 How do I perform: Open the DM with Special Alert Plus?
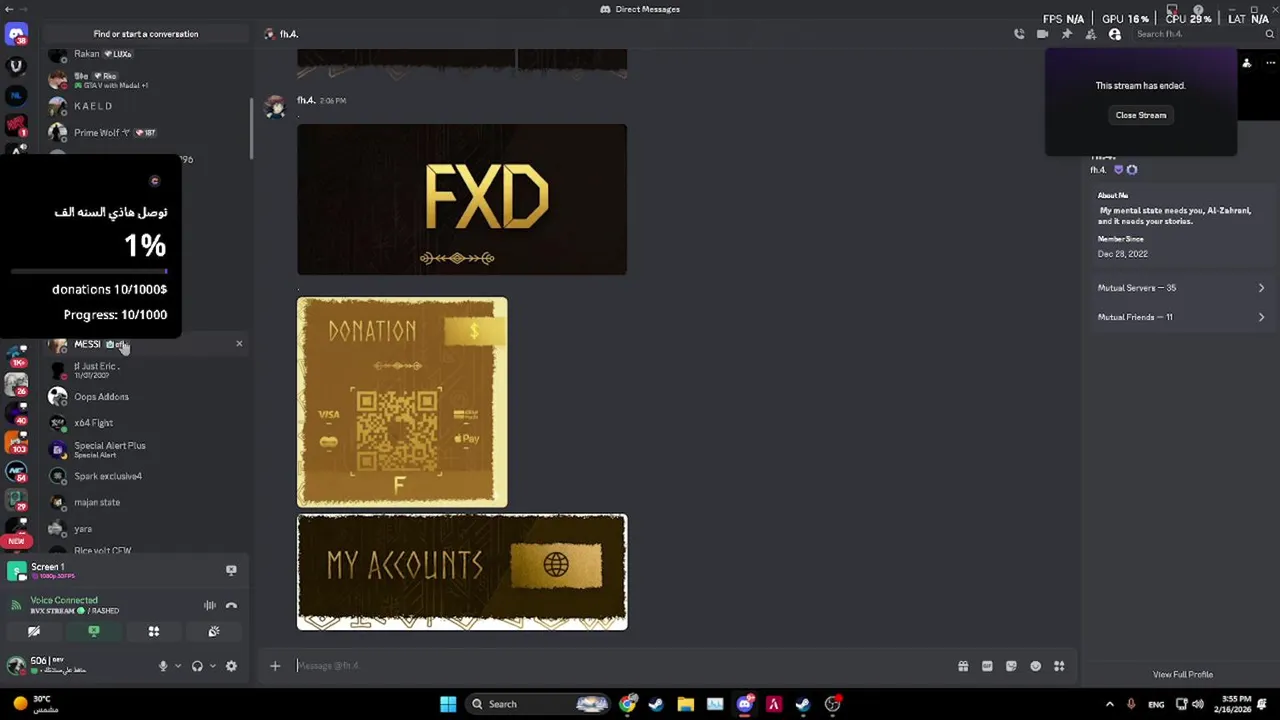pos(145,450)
